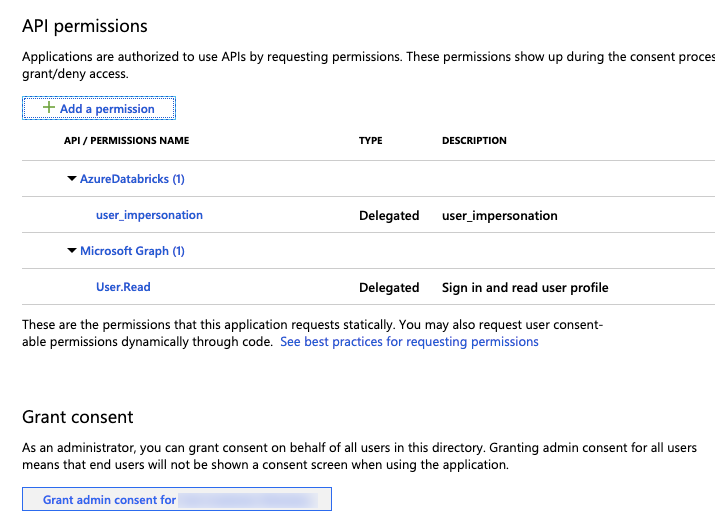This screenshot has width=715, height=519.
Task: Click the plus icon beside Add a permission
Action: coord(49,108)
